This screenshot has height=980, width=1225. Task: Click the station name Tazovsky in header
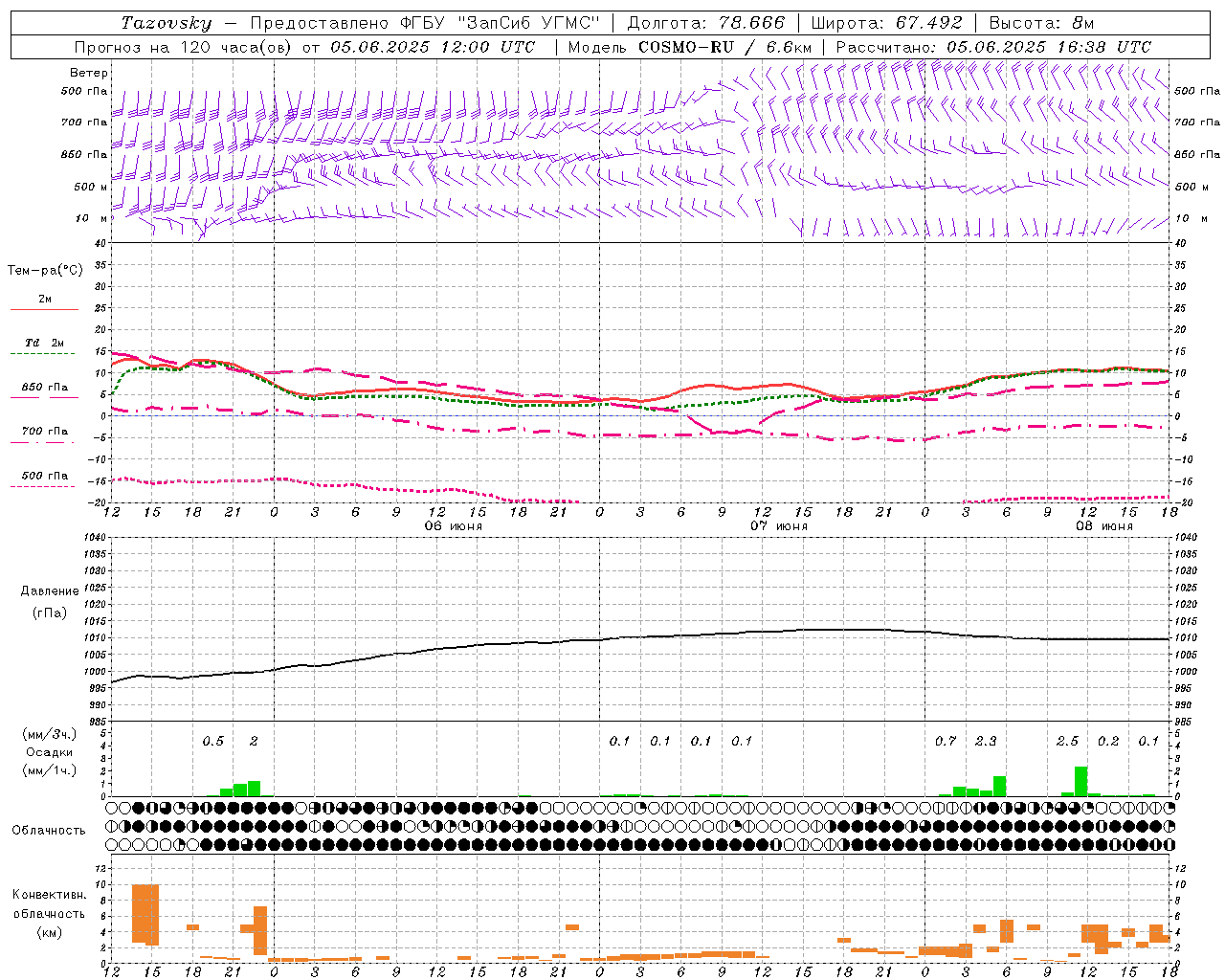point(167,23)
